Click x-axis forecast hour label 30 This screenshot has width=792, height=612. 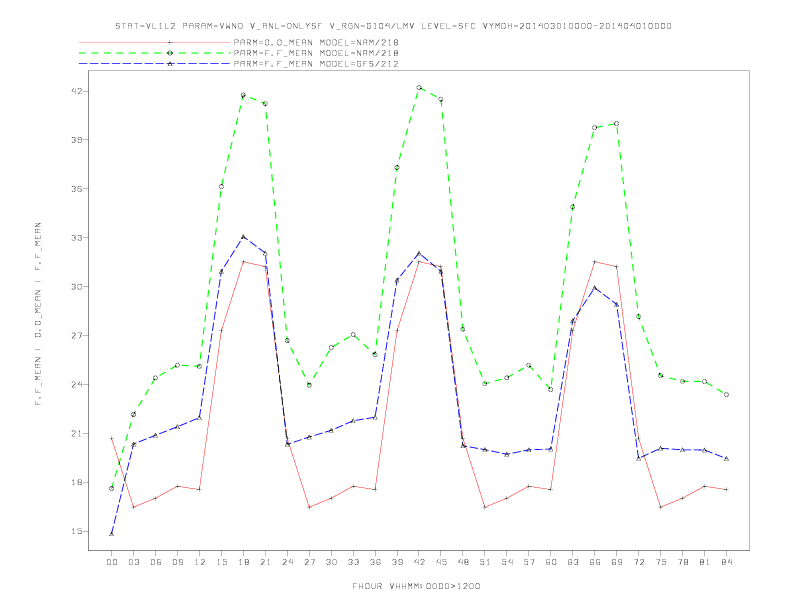pos(331,562)
